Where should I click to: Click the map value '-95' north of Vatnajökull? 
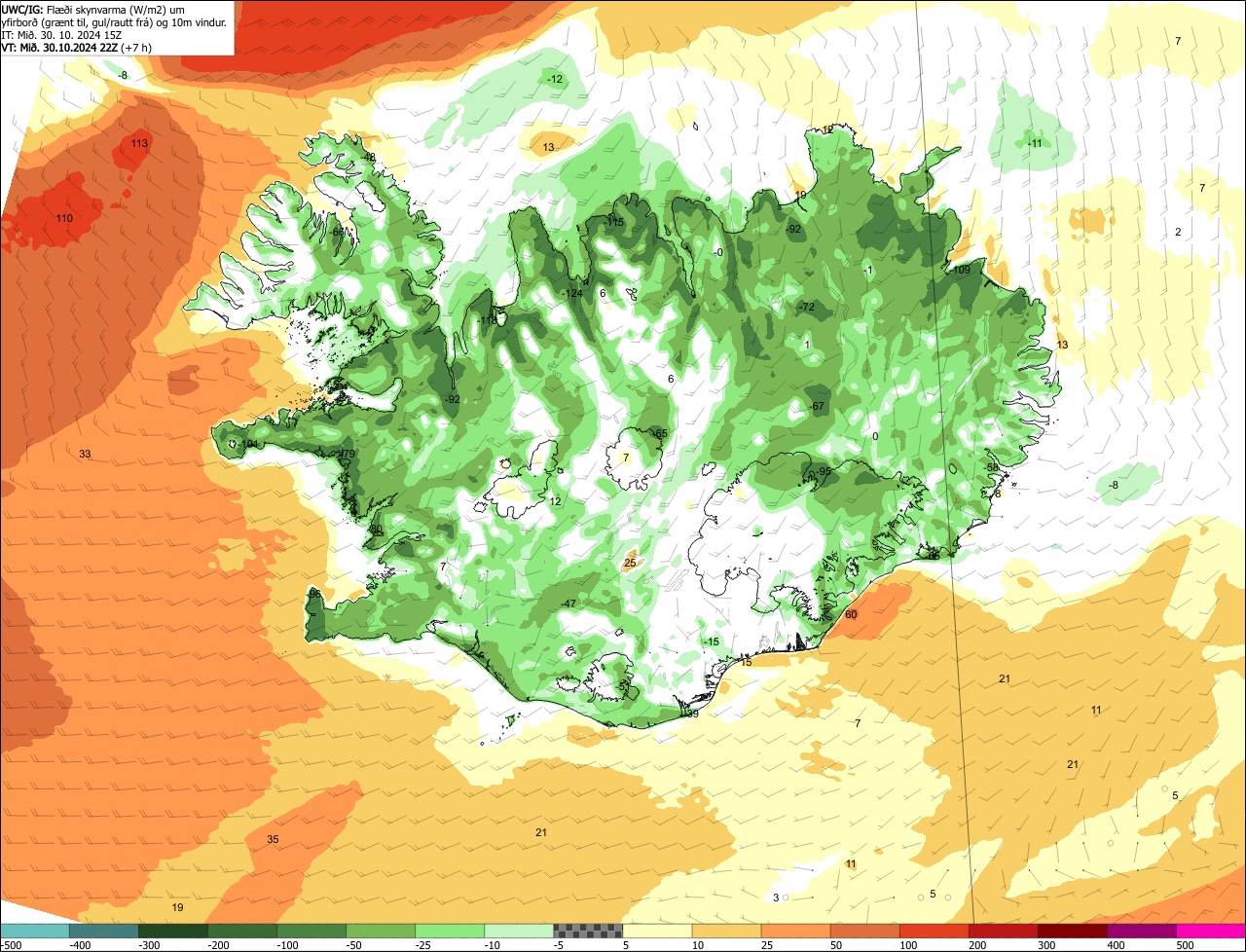click(x=824, y=472)
